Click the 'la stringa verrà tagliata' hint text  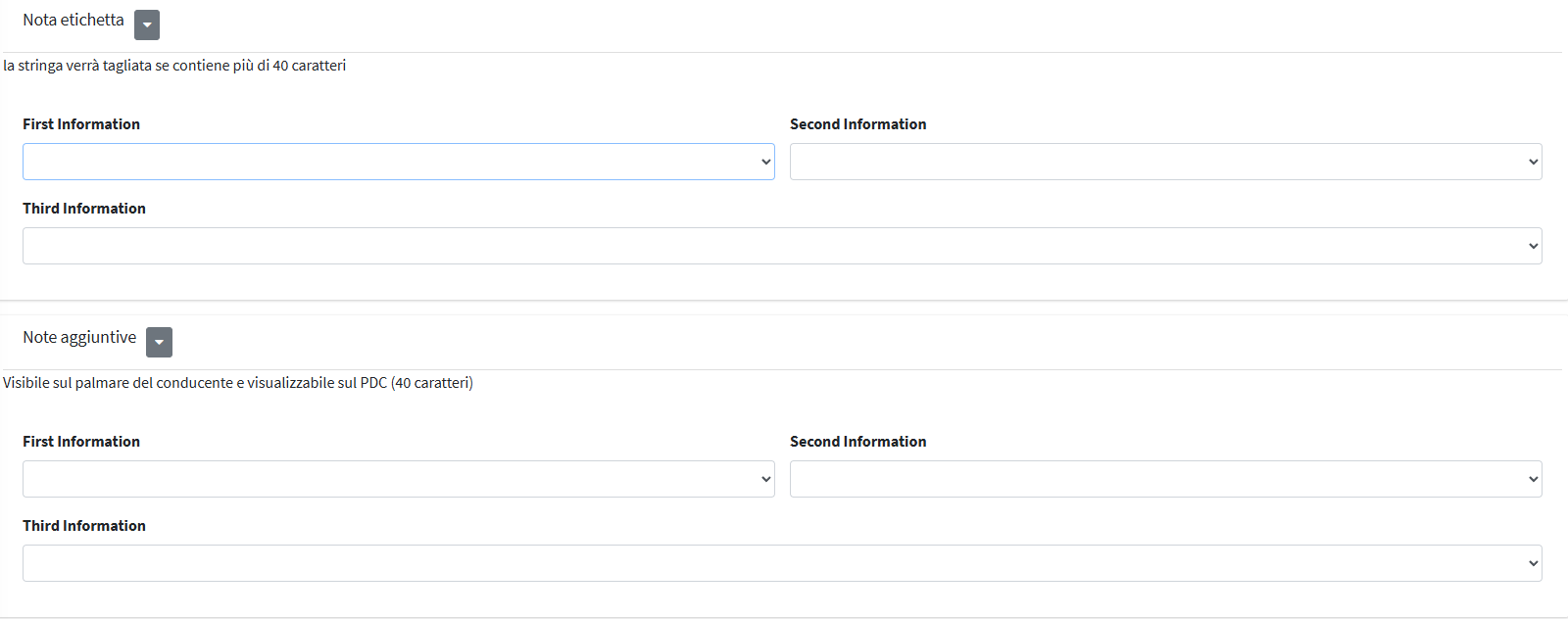[x=174, y=66]
